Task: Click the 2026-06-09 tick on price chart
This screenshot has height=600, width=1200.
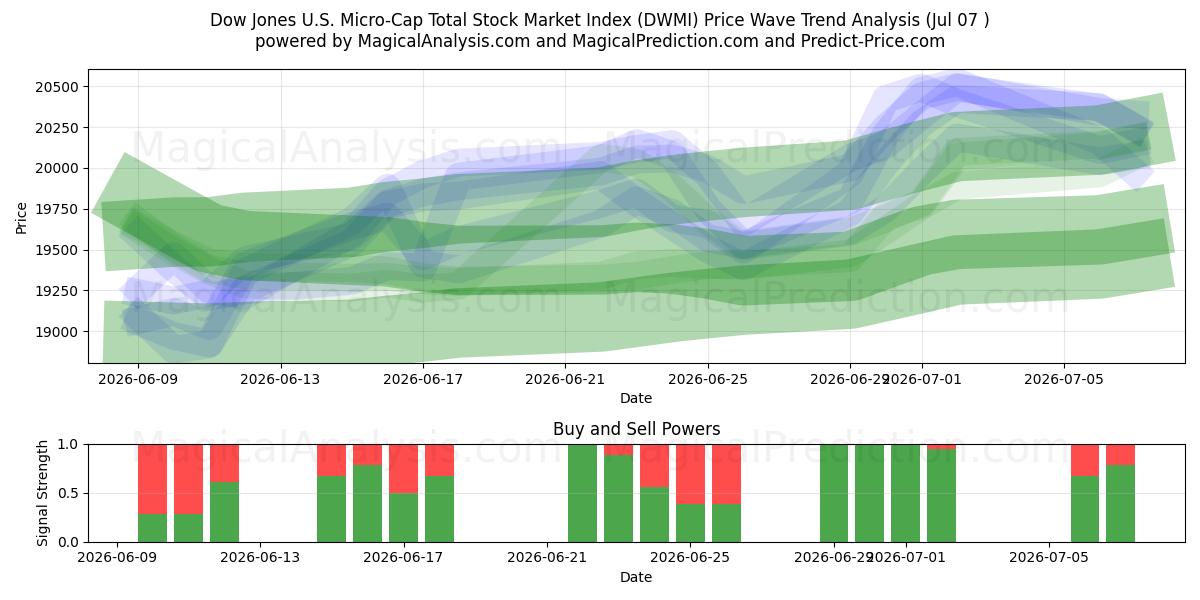Action: point(138,379)
